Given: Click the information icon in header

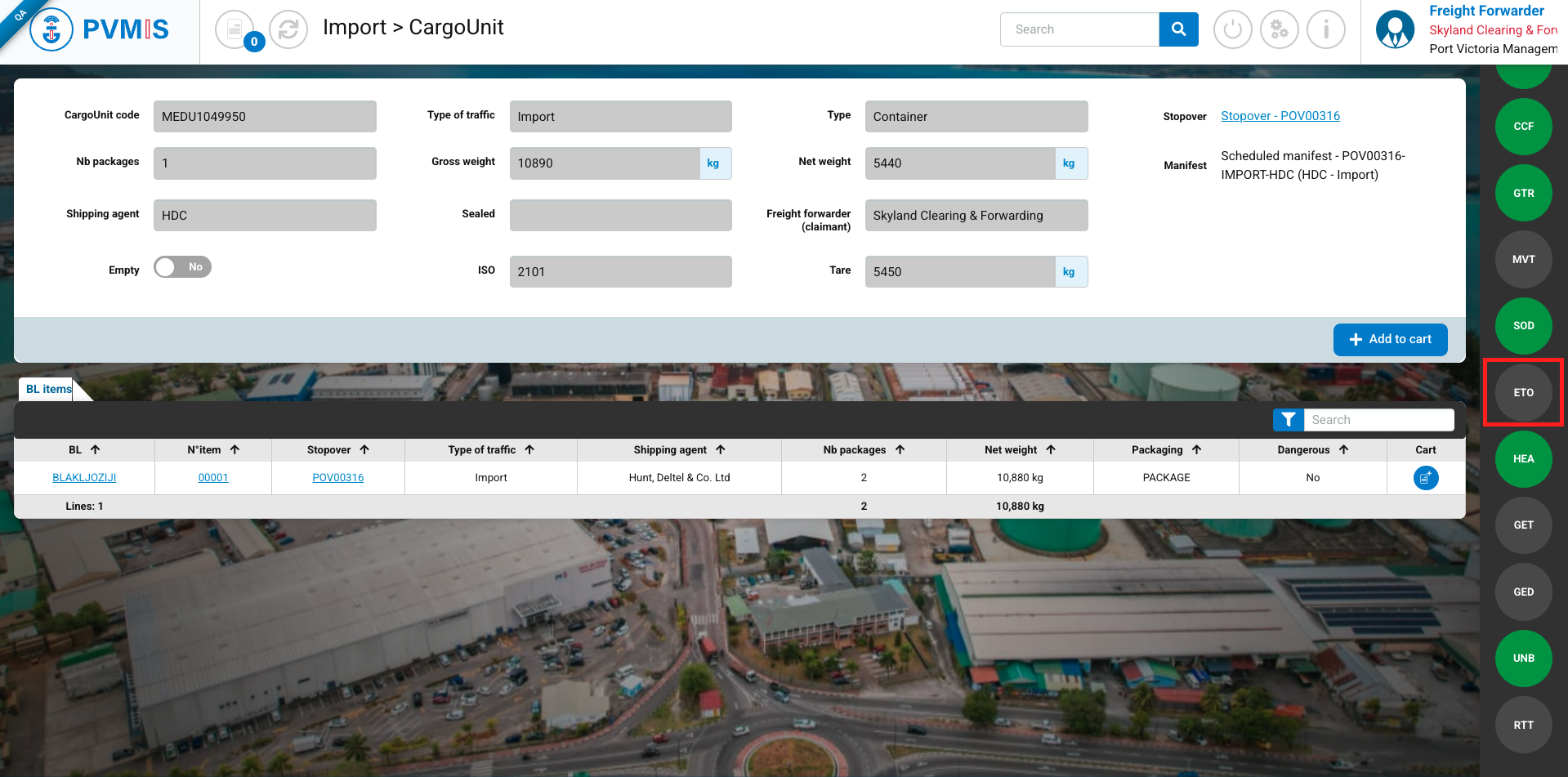Looking at the screenshot, I should click(x=1325, y=30).
